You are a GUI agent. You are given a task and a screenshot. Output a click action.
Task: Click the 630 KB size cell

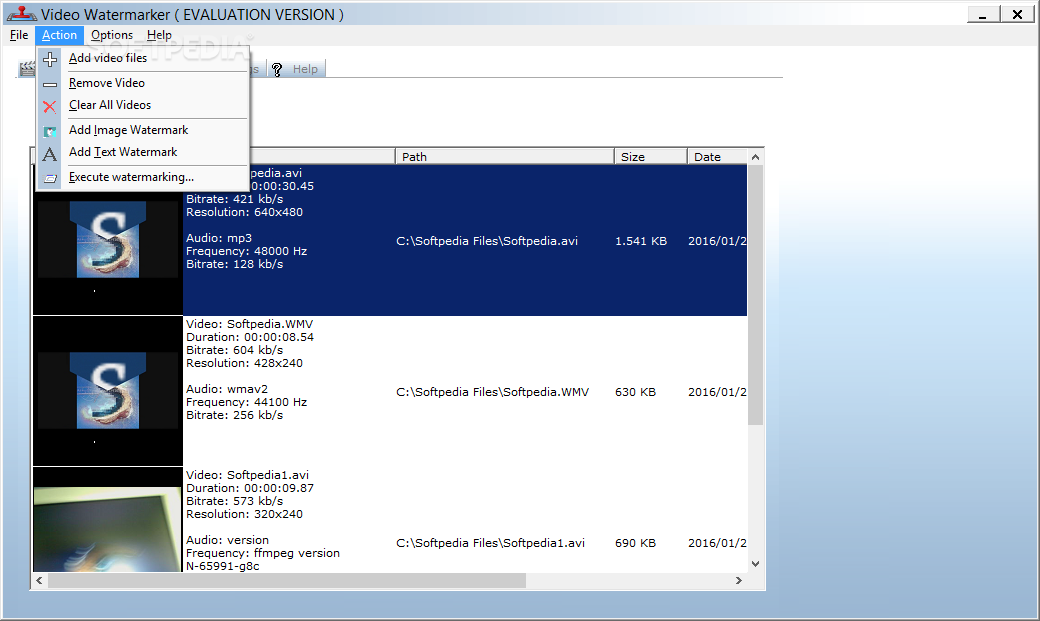pos(635,392)
